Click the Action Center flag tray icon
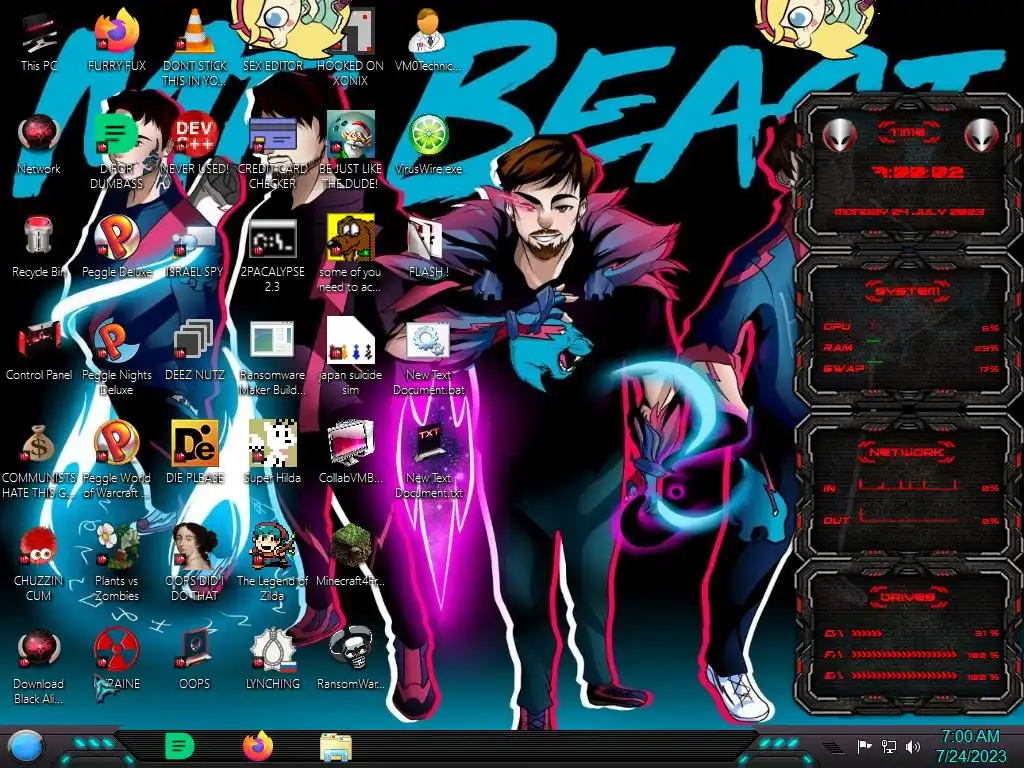Viewport: 1024px width, 768px height. coord(865,746)
